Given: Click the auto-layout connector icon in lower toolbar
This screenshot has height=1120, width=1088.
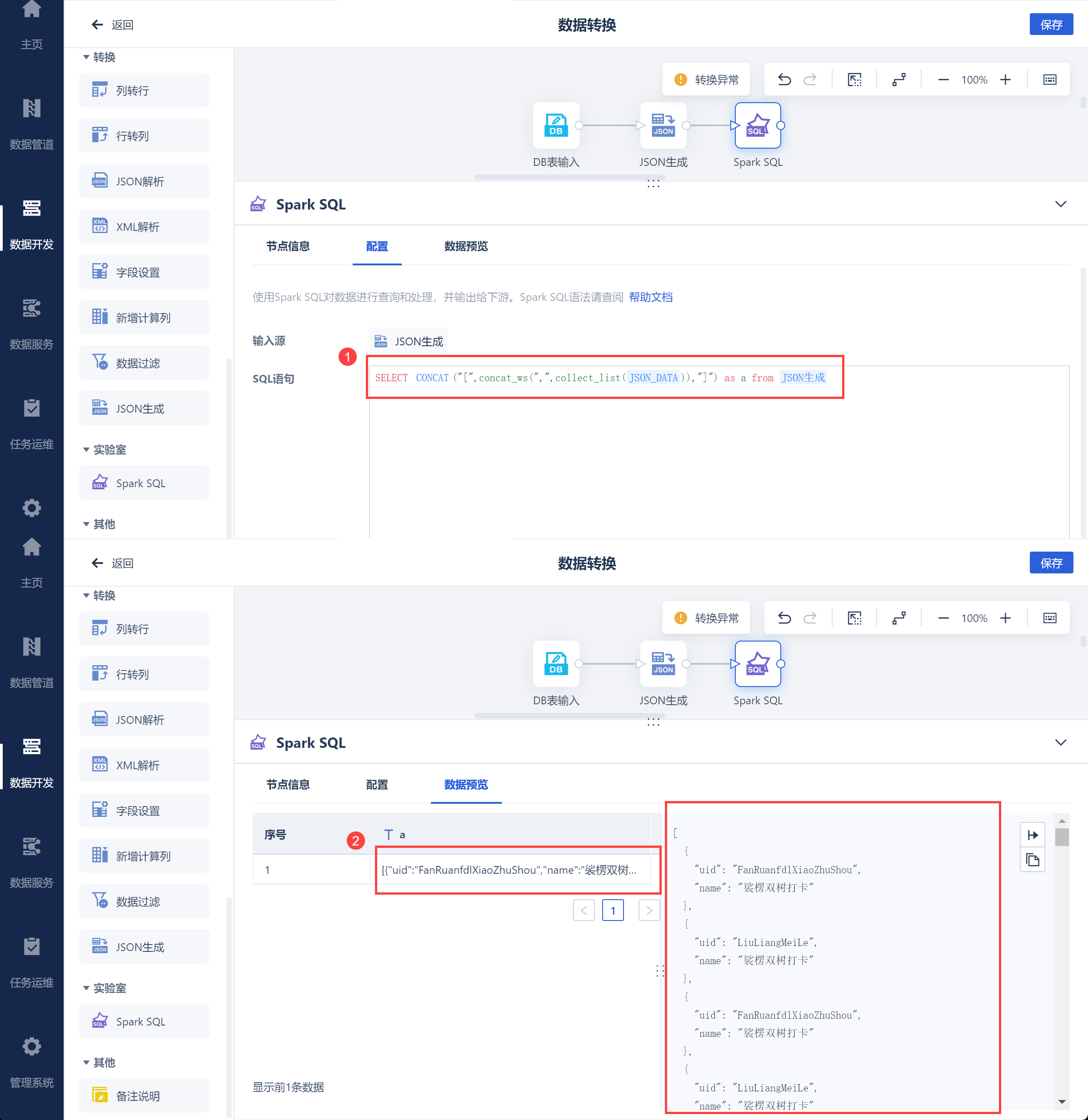Looking at the screenshot, I should pyautogui.click(x=899, y=618).
